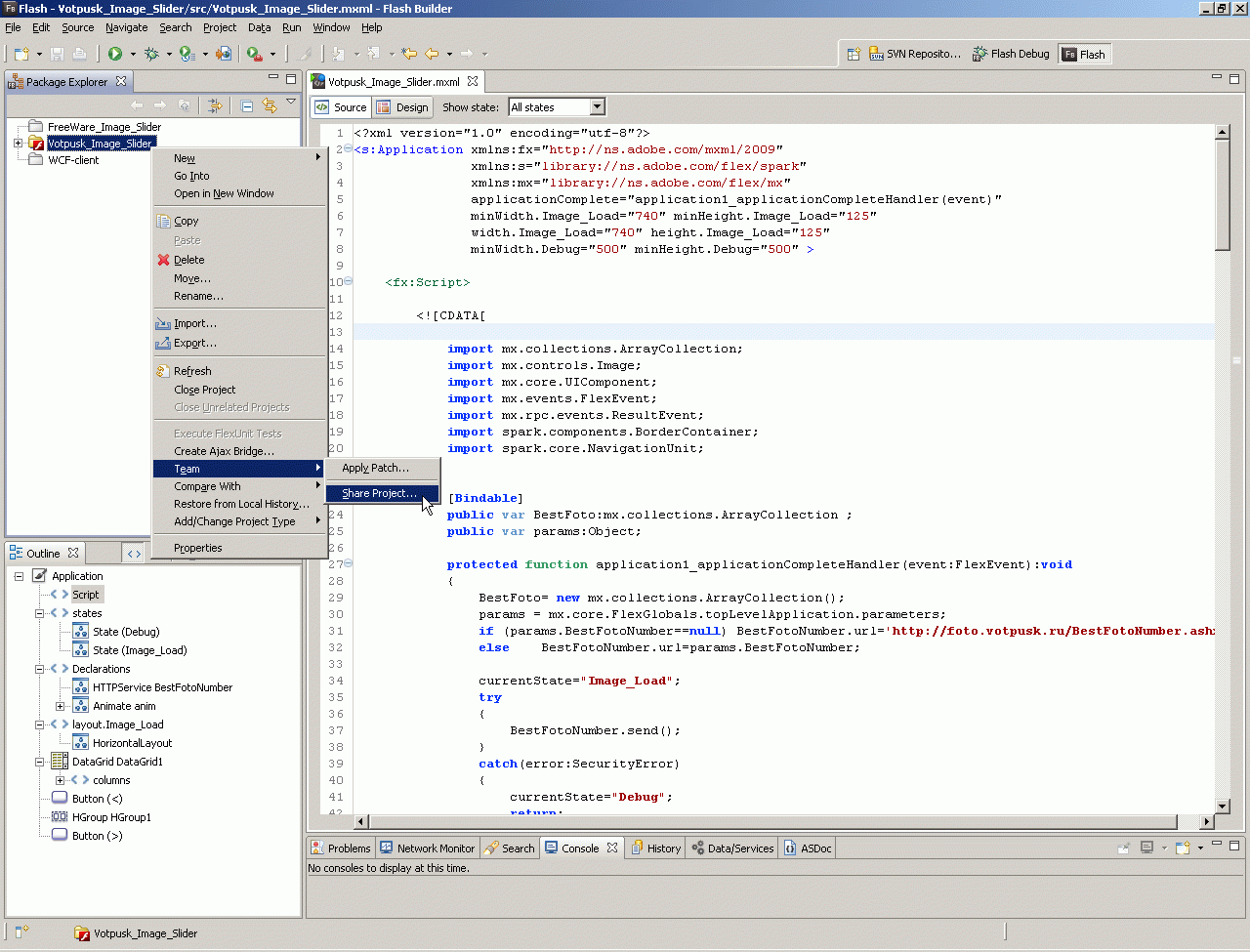Click the Profile toolbar icon
1250x952 pixels.
[187, 54]
